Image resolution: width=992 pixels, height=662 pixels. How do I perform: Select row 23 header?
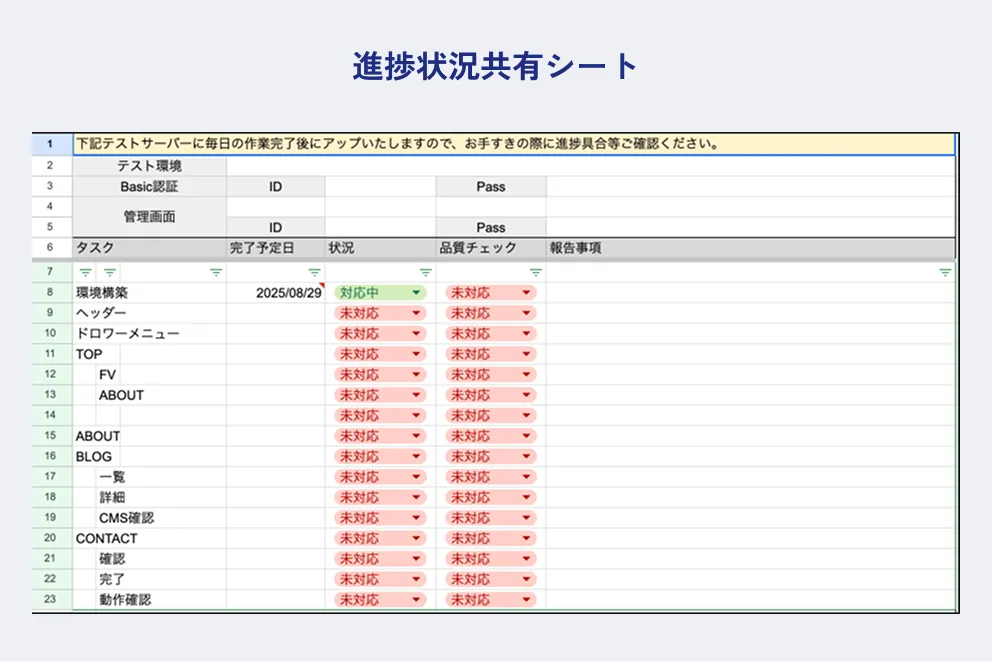(x=51, y=600)
